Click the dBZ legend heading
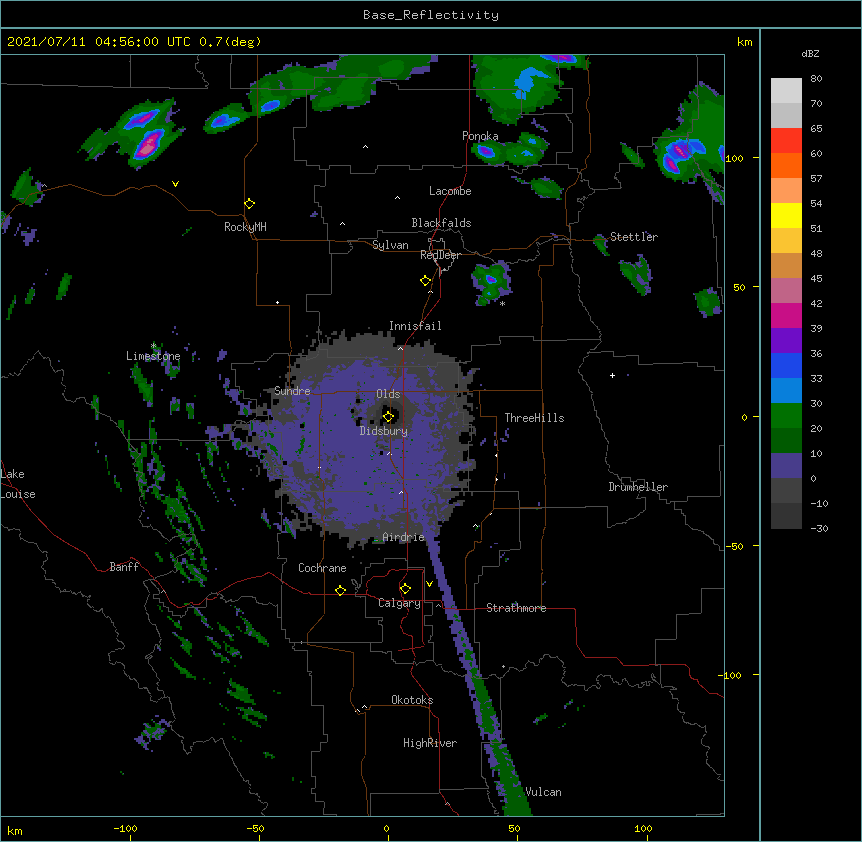 point(810,54)
